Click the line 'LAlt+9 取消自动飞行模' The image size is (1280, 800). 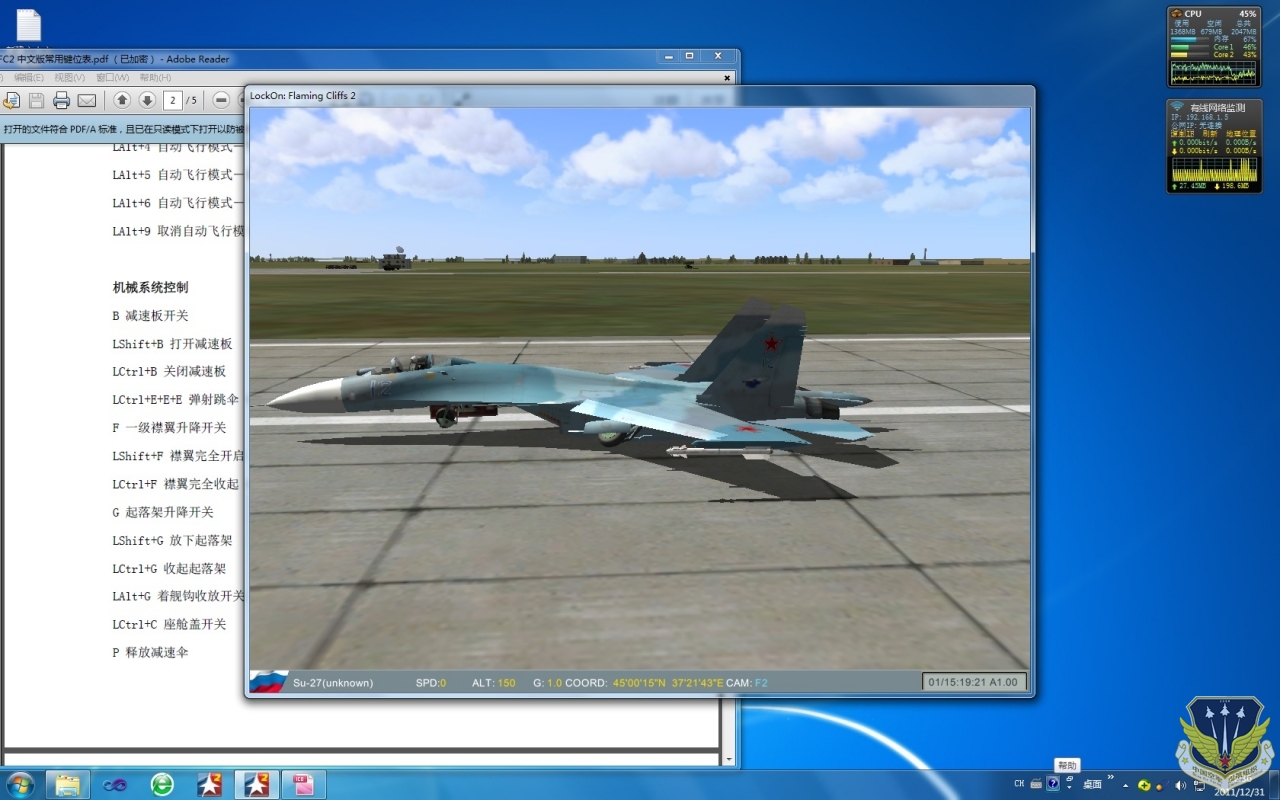pyautogui.click(x=178, y=231)
